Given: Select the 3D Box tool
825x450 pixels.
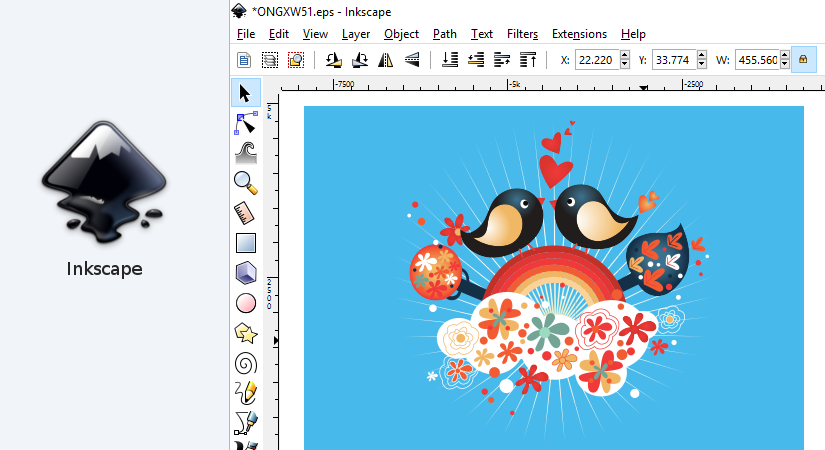Looking at the screenshot, I should [245, 272].
